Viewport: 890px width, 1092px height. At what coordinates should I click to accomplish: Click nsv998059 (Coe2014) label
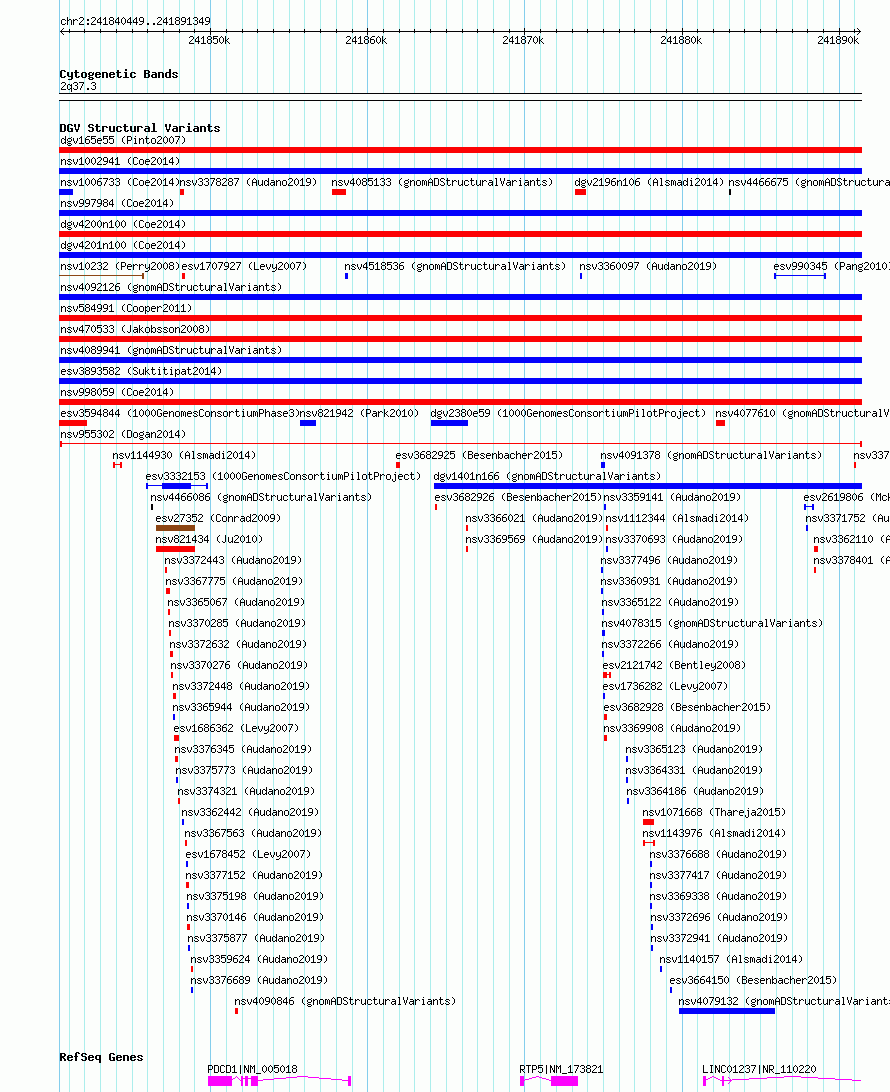(117, 391)
